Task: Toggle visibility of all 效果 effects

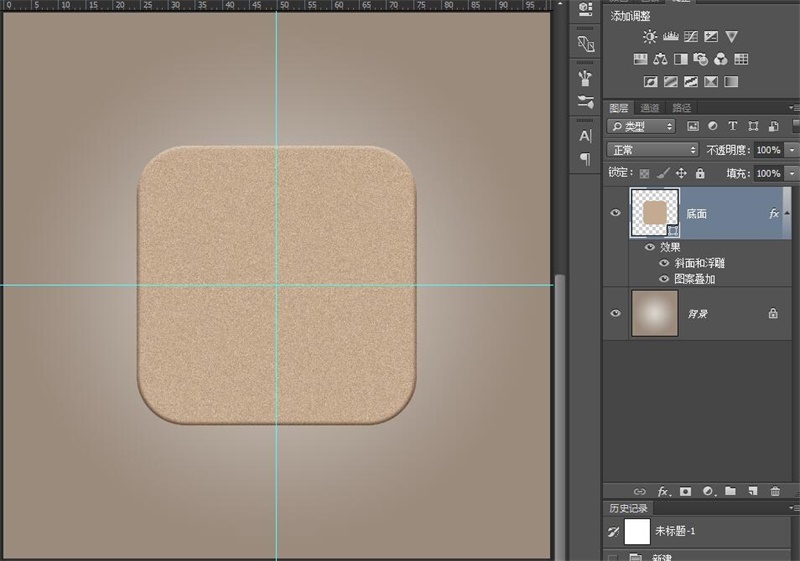Action: click(649, 247)
